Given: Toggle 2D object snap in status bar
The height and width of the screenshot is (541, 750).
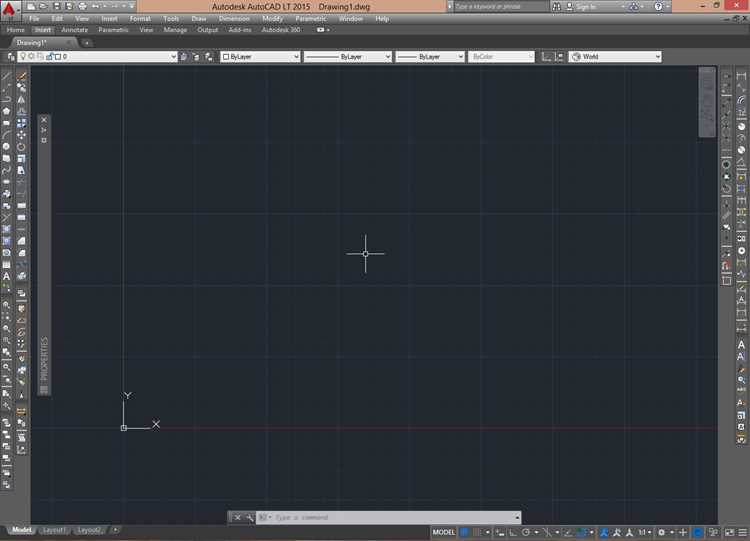Looking at the screenshot, I should point(582,532).
